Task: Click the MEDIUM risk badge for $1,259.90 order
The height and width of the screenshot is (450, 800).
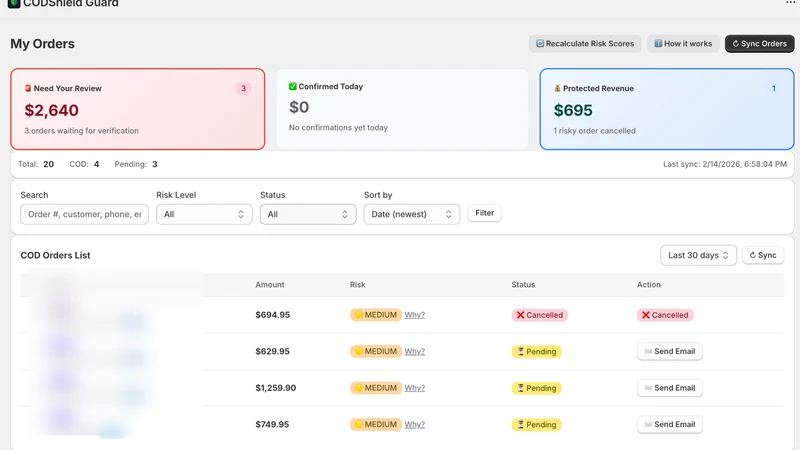Action: (x=376, y=388)
